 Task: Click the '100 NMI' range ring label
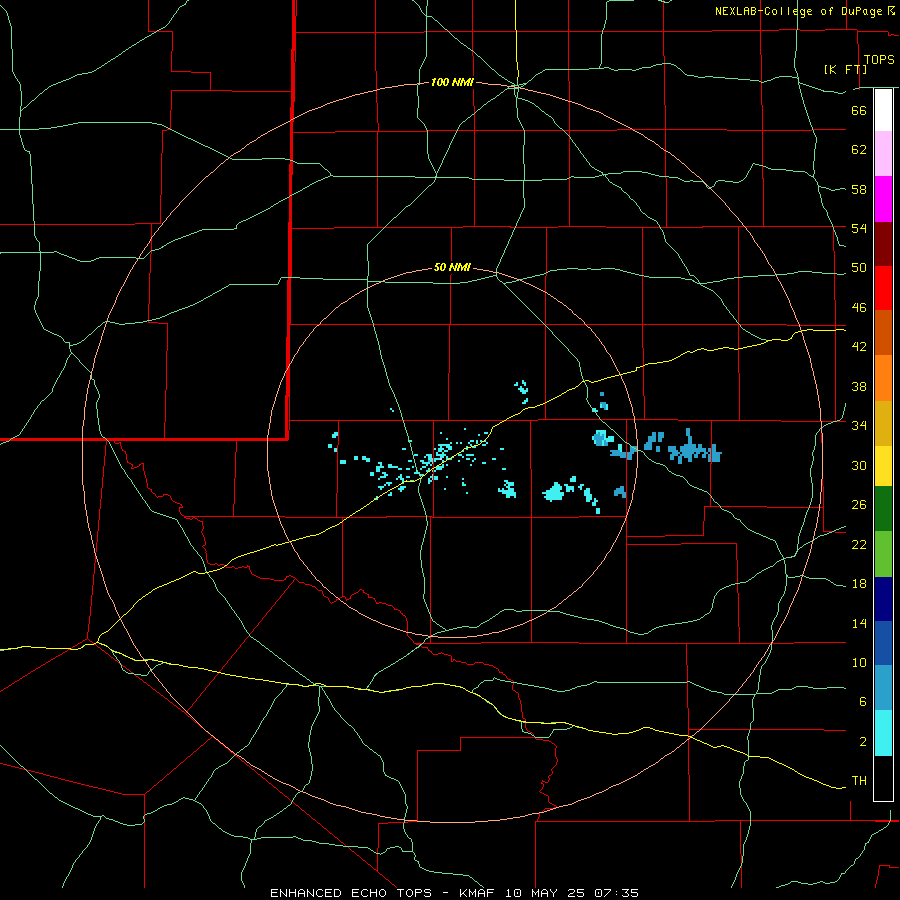(x=452, y=83)
